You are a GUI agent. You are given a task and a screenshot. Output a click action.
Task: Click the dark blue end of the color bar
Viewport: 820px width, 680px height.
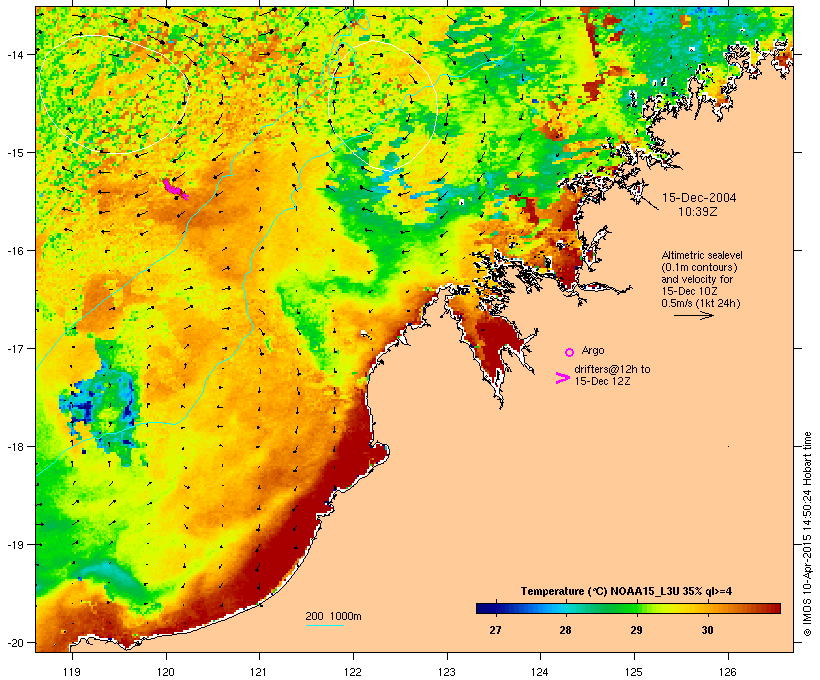[484, 608]
